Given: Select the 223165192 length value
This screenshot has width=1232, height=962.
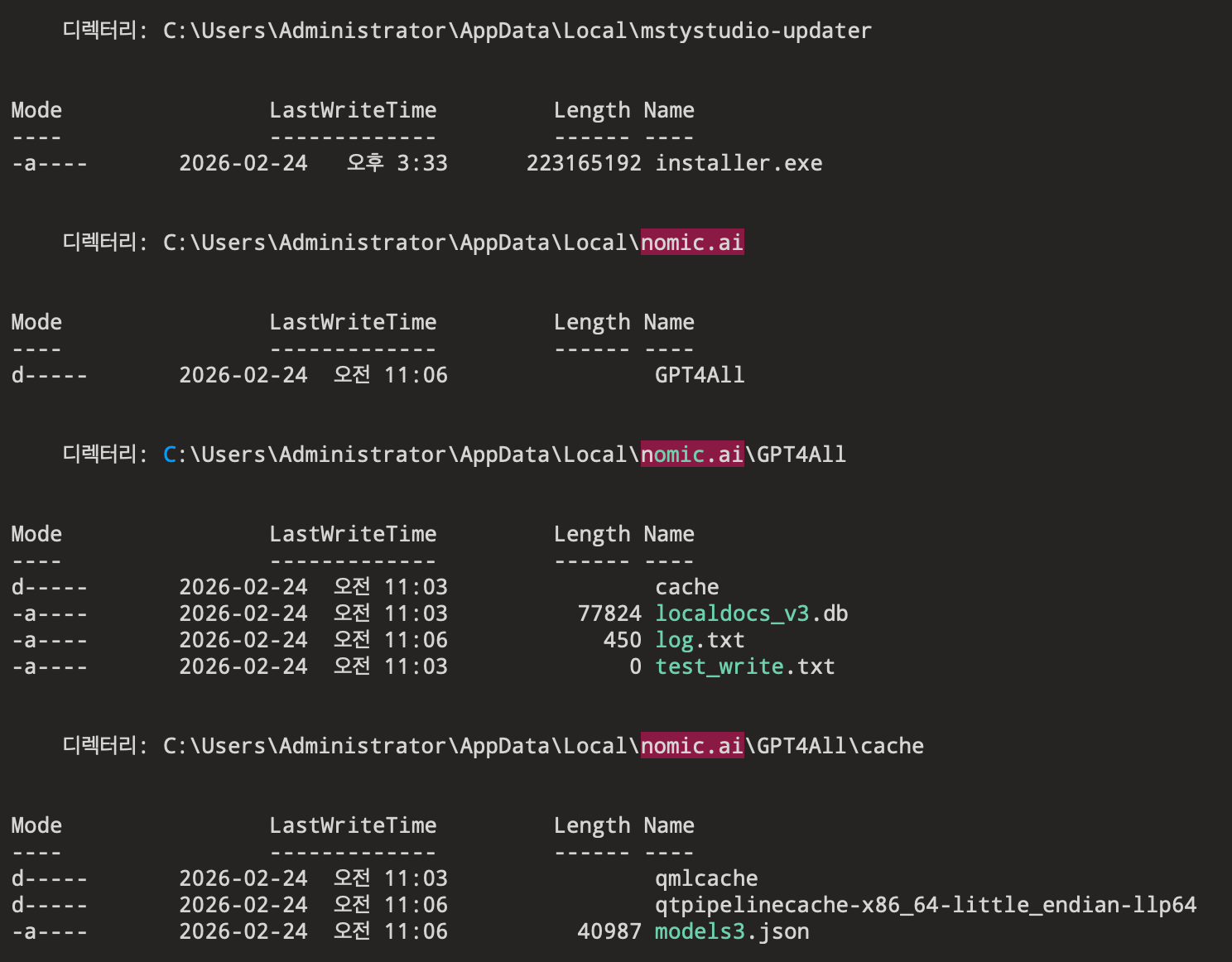Looking at the screenshot, I should click(x=584, y=163).
